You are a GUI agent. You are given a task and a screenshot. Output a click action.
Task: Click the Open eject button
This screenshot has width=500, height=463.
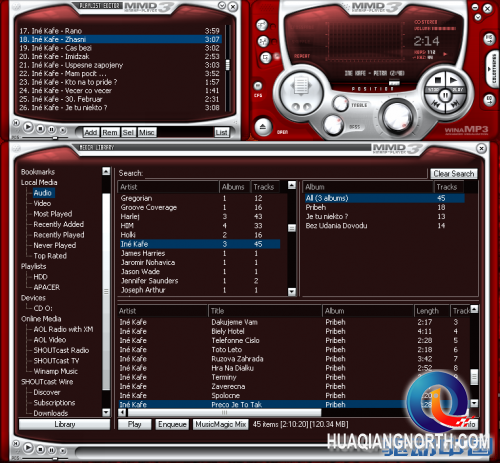click(x=263, y=127)
